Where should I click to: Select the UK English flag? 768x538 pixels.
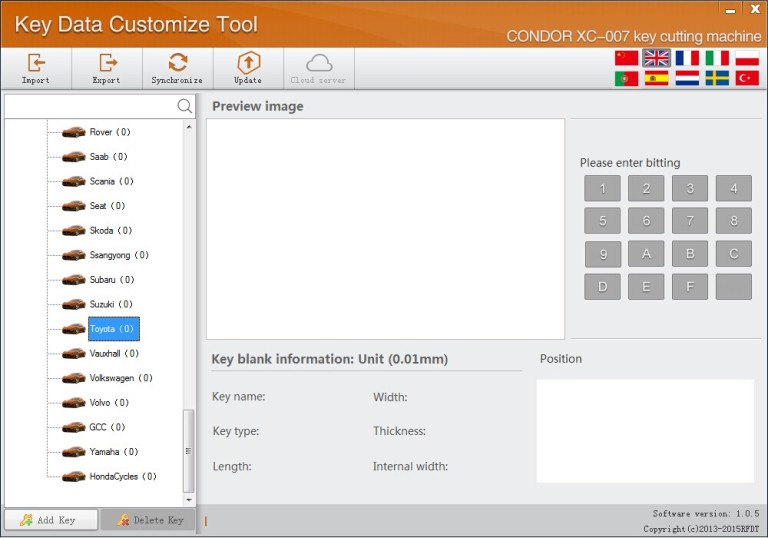click(x=656, y=58)
